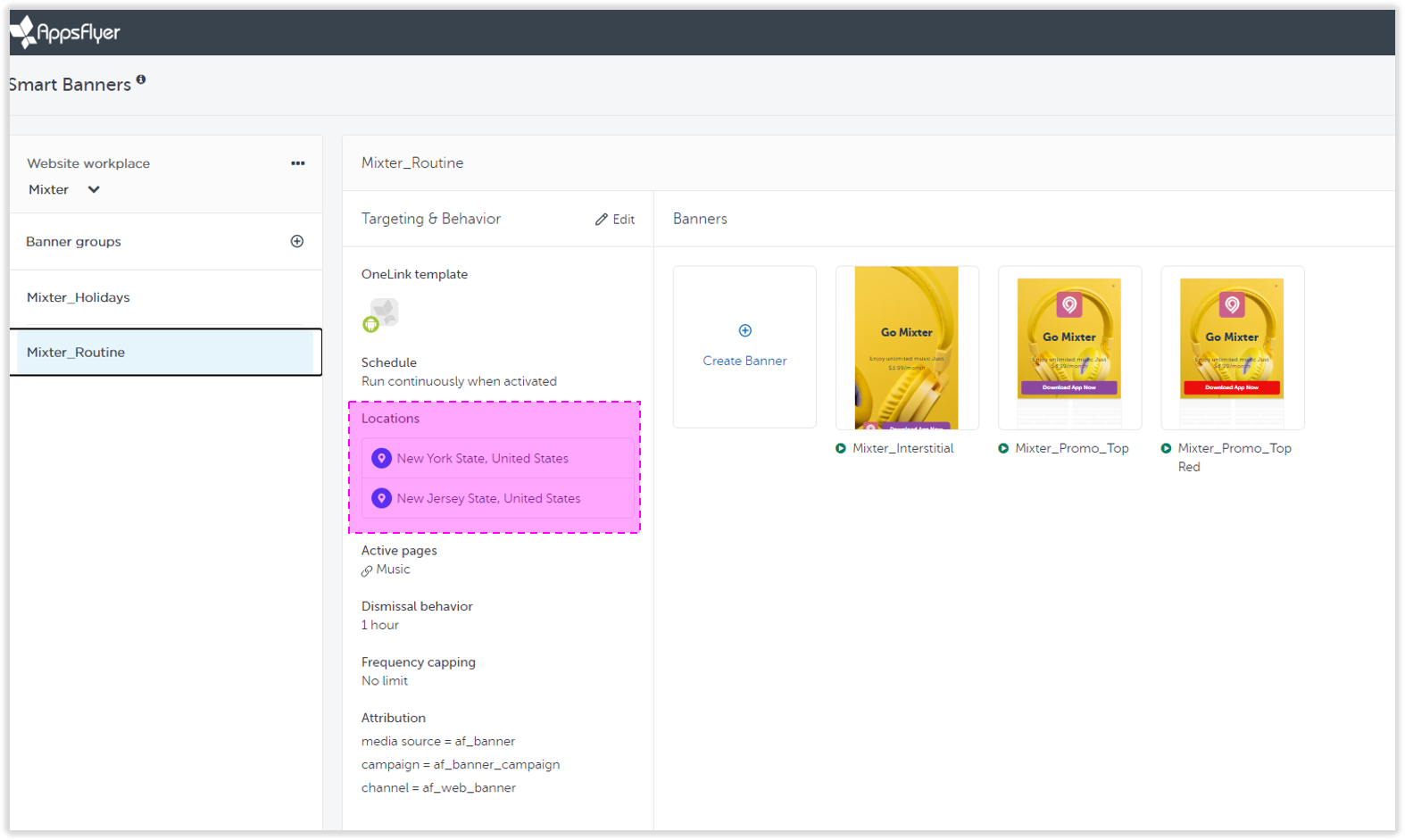Click the Targeting & Behavior heading
The image size is (1405, 840).
[431, 219]
